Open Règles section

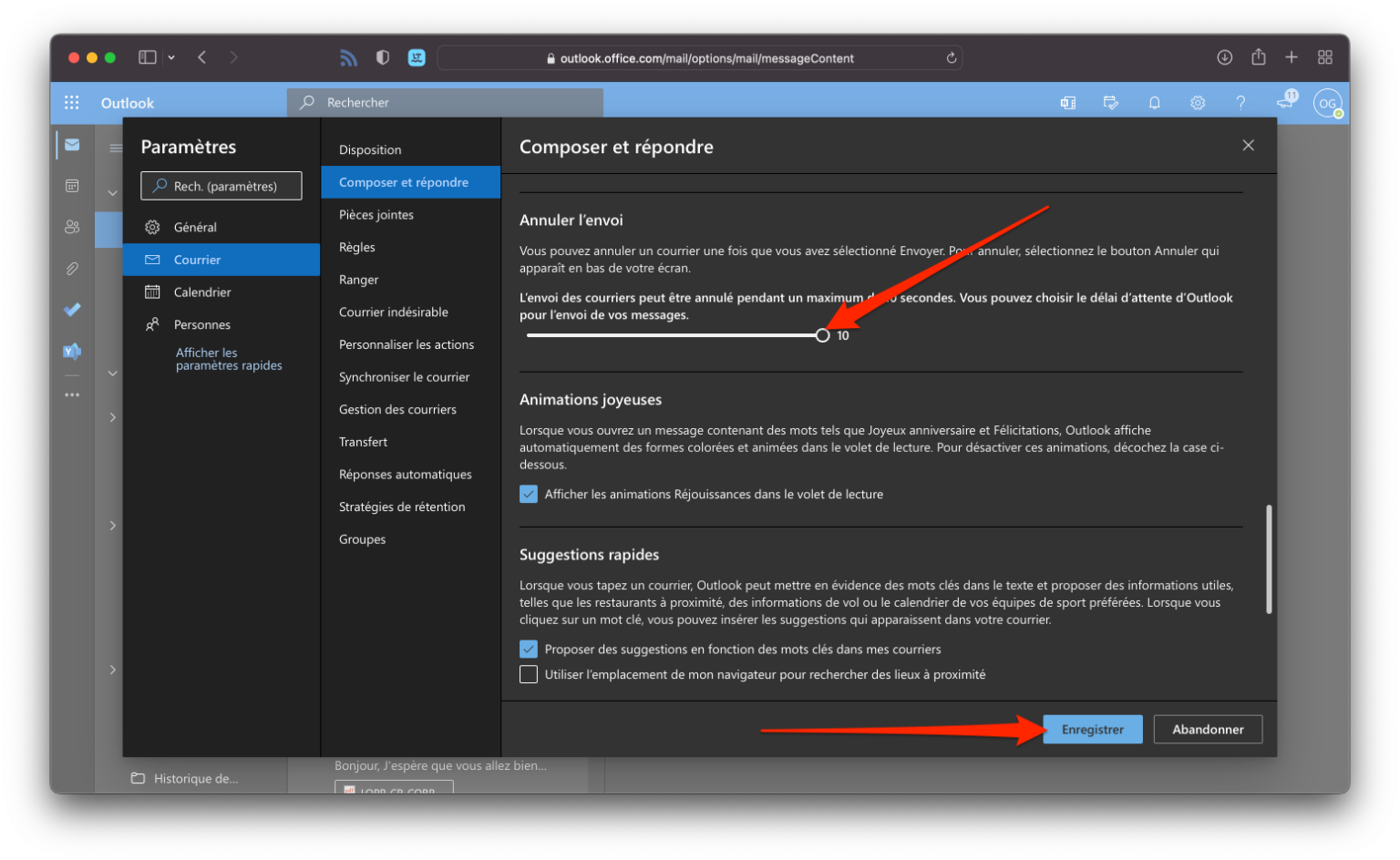tap(410, 247)
